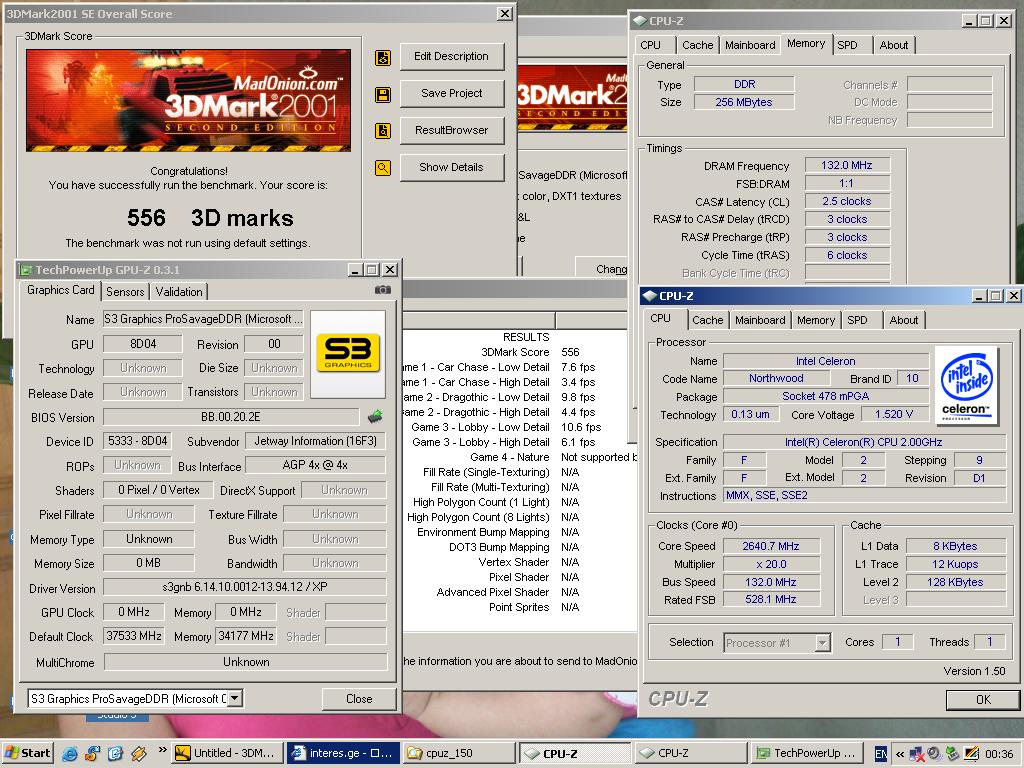Click the Close button in GPU-Z
The width and height of the screenshot is (1024, 768).
tap(359, 699)
